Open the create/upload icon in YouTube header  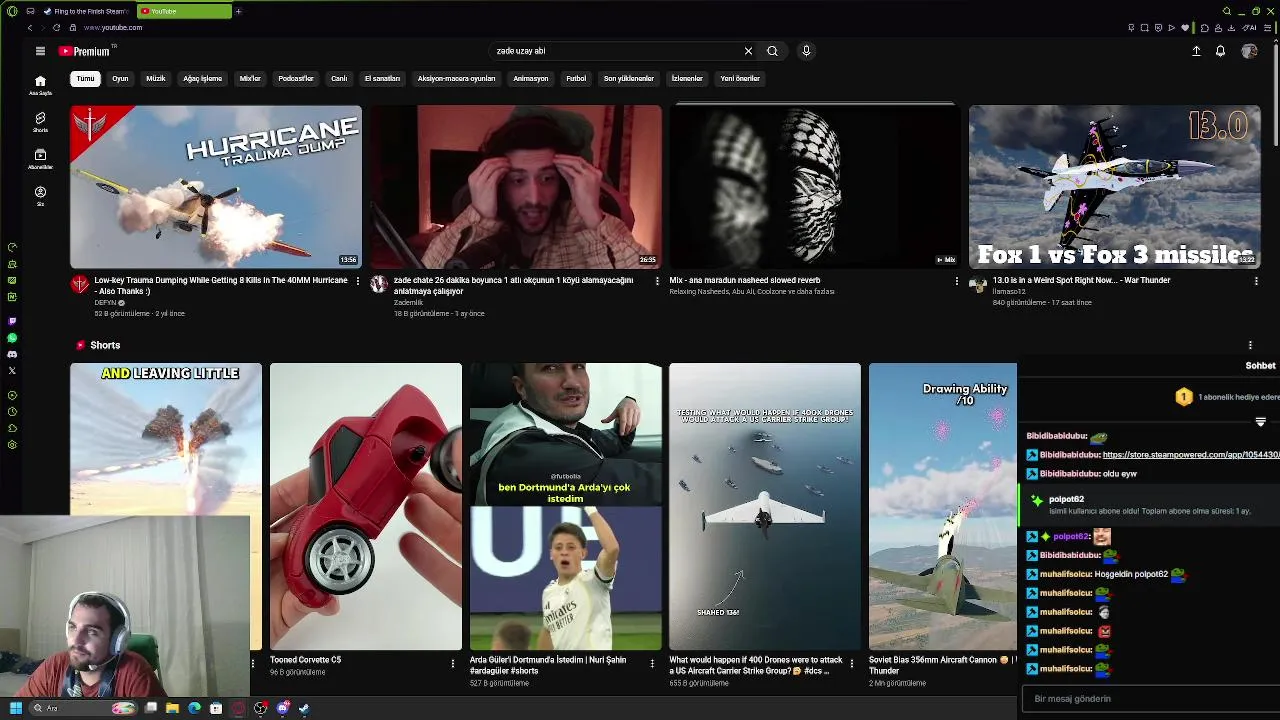1196,51
